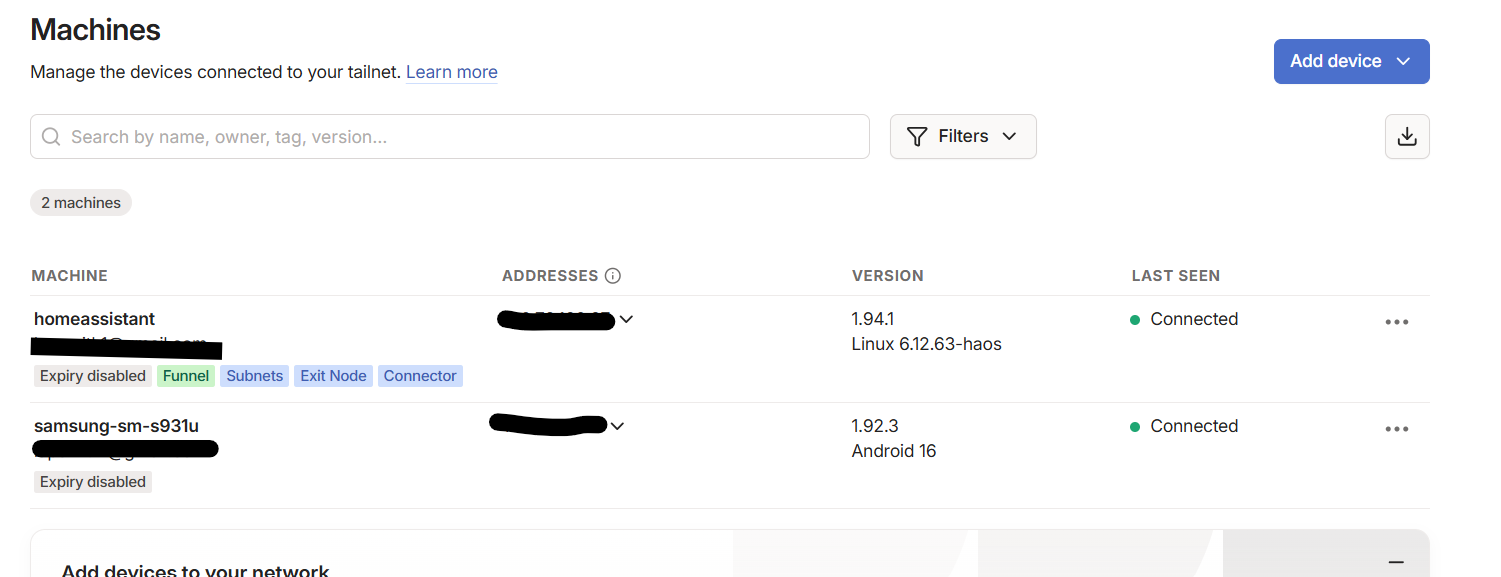Click the search magnifier icon
The image size is (1501, 577).
[51, 137]
